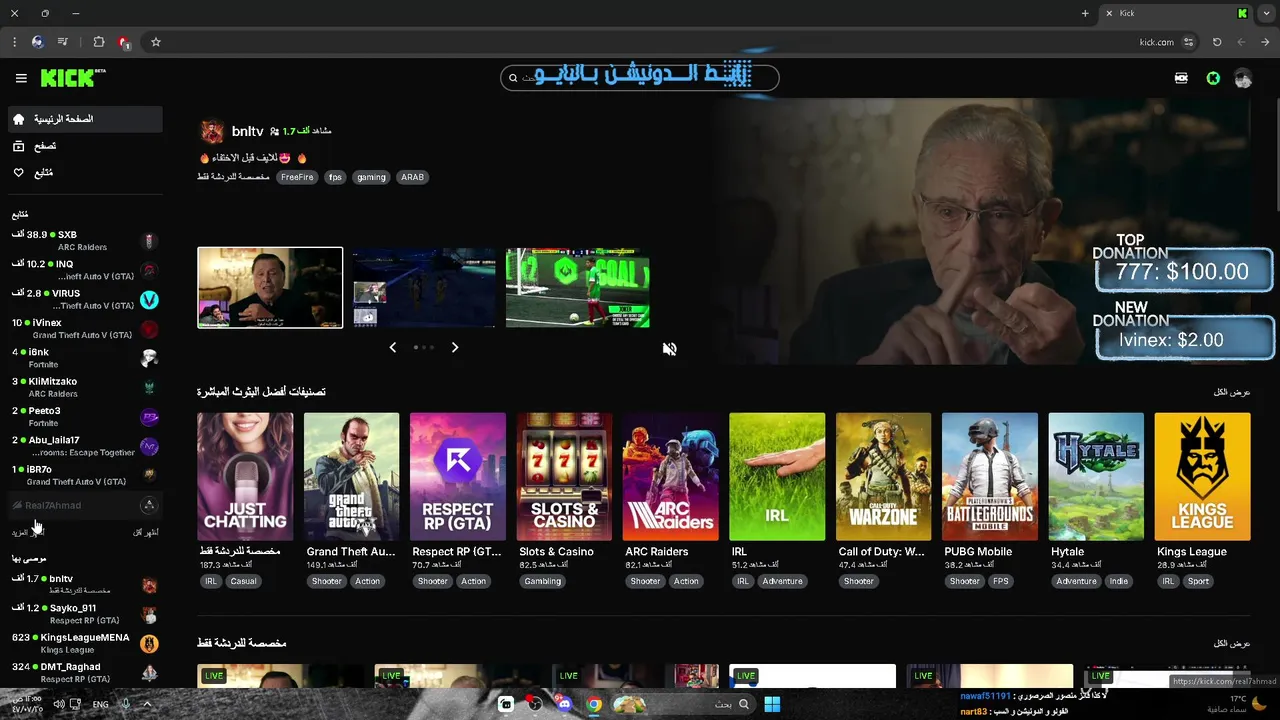Image resolution: width=1280 pixels, height=720 pixels.
Task: Select first featured stream thumbnail with man
Action: pos(270,288)
